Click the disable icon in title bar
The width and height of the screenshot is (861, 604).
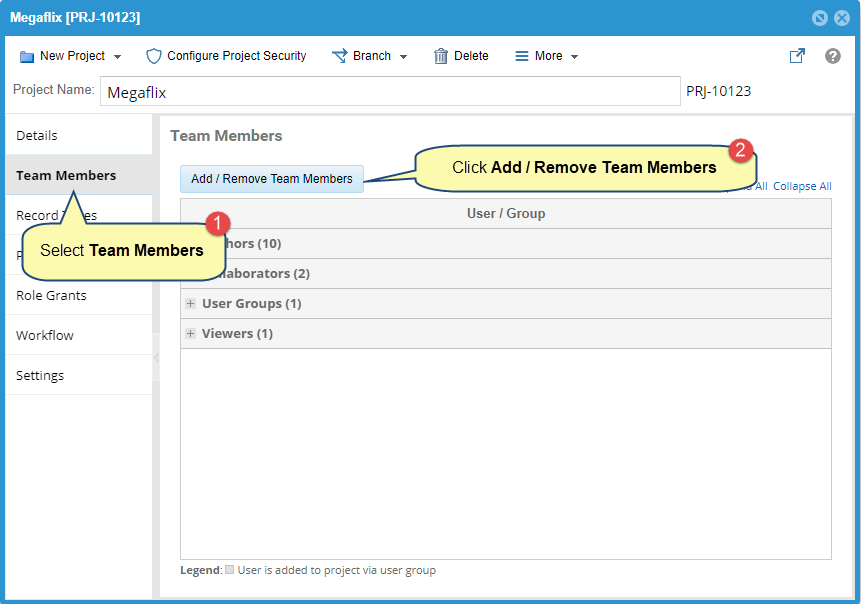(x=819, y=18)
